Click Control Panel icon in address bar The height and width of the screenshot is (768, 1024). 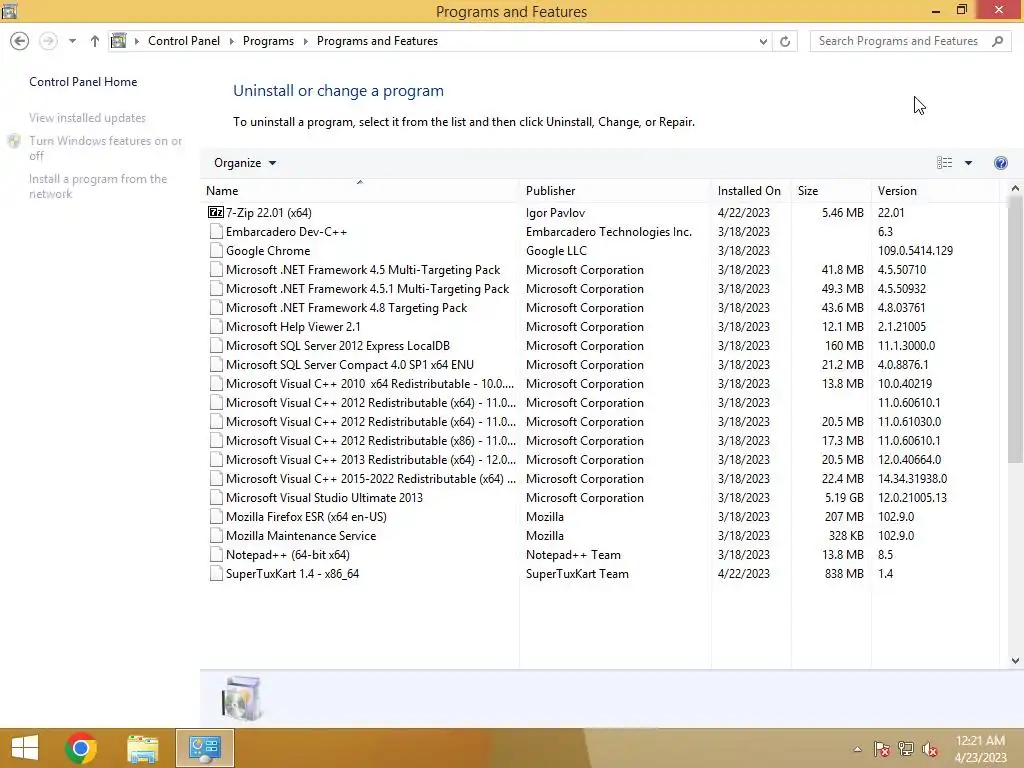(x=118, y=41)
